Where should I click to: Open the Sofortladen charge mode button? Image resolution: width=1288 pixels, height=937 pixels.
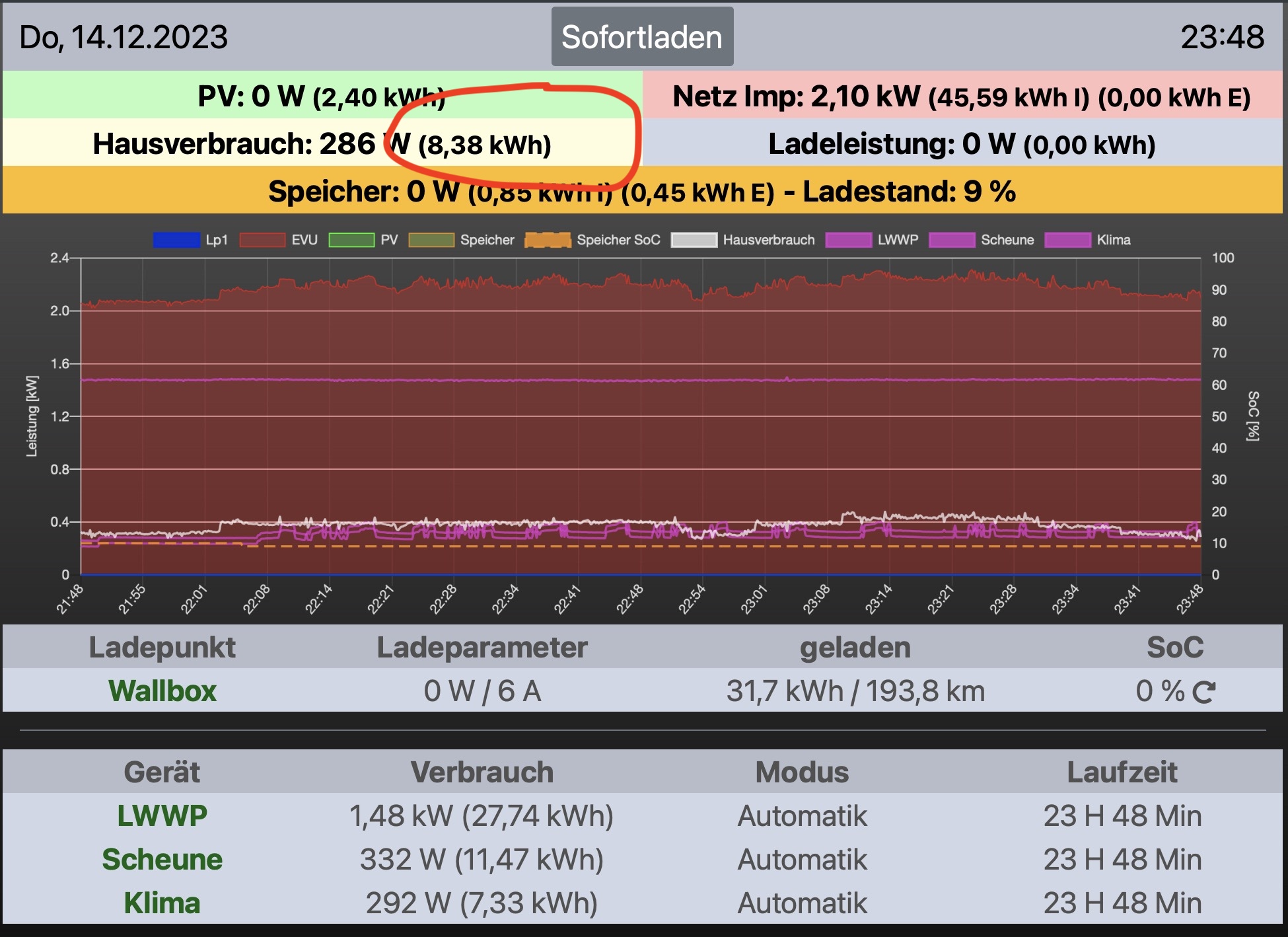click(x=642, y=37)
